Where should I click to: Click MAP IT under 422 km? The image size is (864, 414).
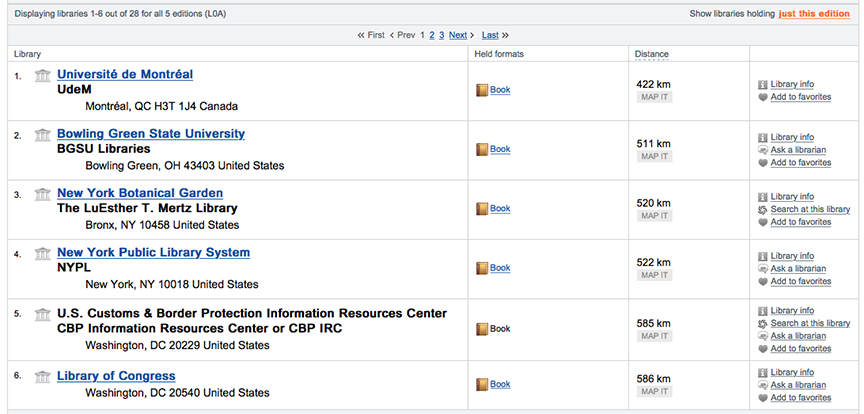pos(655,97)
